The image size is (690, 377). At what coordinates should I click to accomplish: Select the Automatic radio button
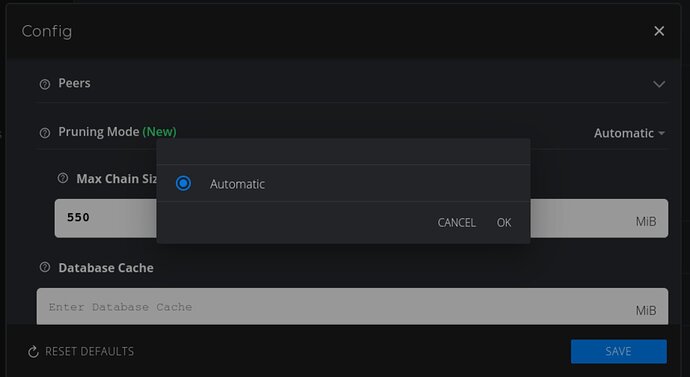[183, 183]
